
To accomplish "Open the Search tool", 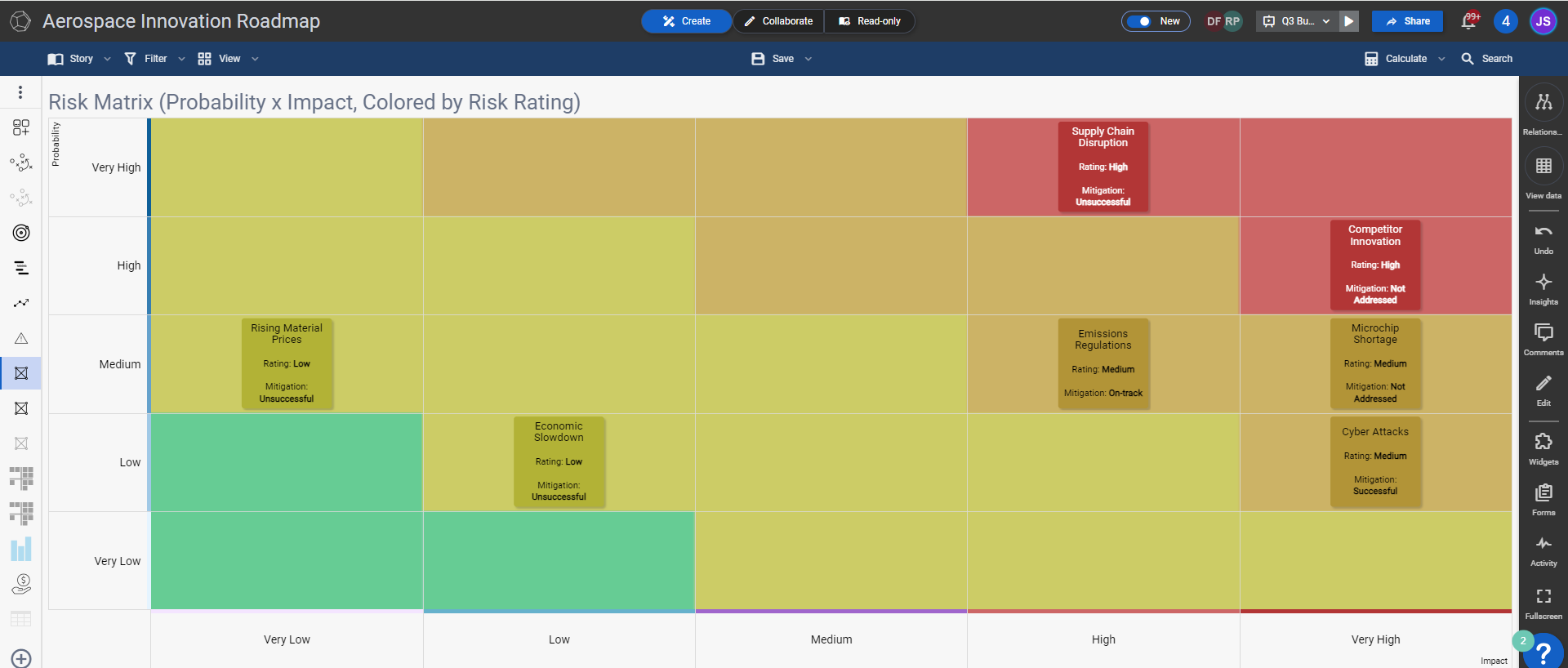I will click(1487, 59).
